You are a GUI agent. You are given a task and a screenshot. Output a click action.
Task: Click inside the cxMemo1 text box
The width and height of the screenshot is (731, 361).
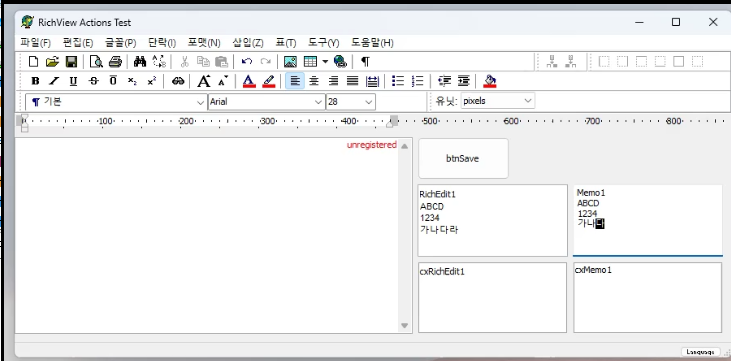click(648, 298)
